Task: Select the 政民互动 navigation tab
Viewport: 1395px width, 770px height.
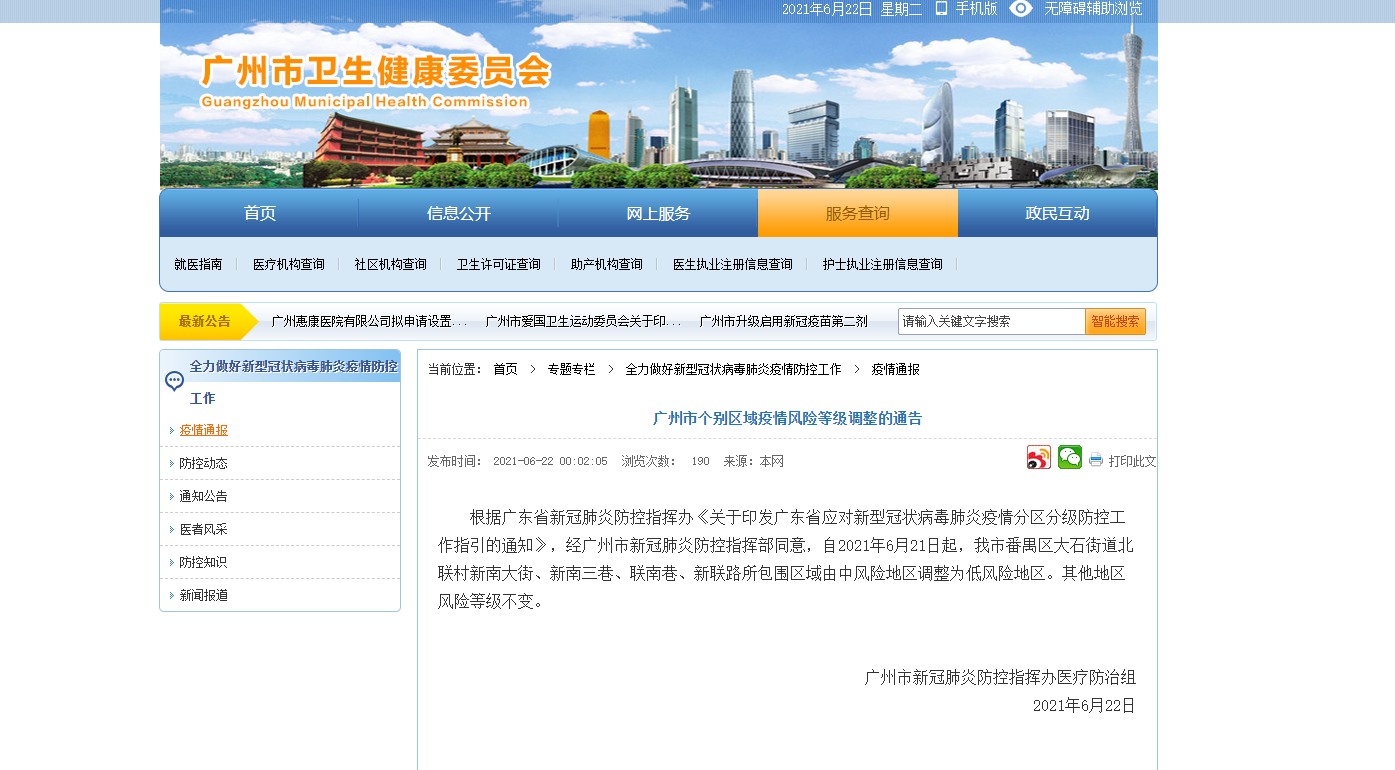Action: pyautogui.click(x=1057, y=214)
